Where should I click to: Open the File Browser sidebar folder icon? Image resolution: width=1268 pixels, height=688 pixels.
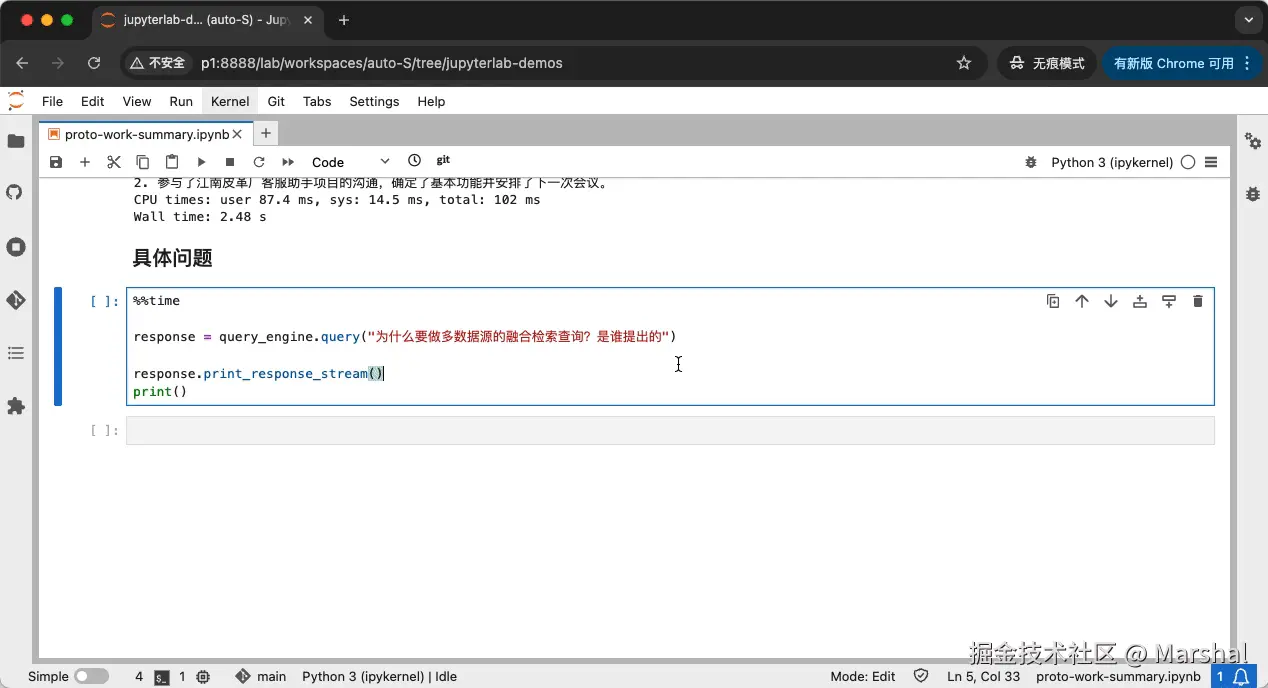(16, 141)
